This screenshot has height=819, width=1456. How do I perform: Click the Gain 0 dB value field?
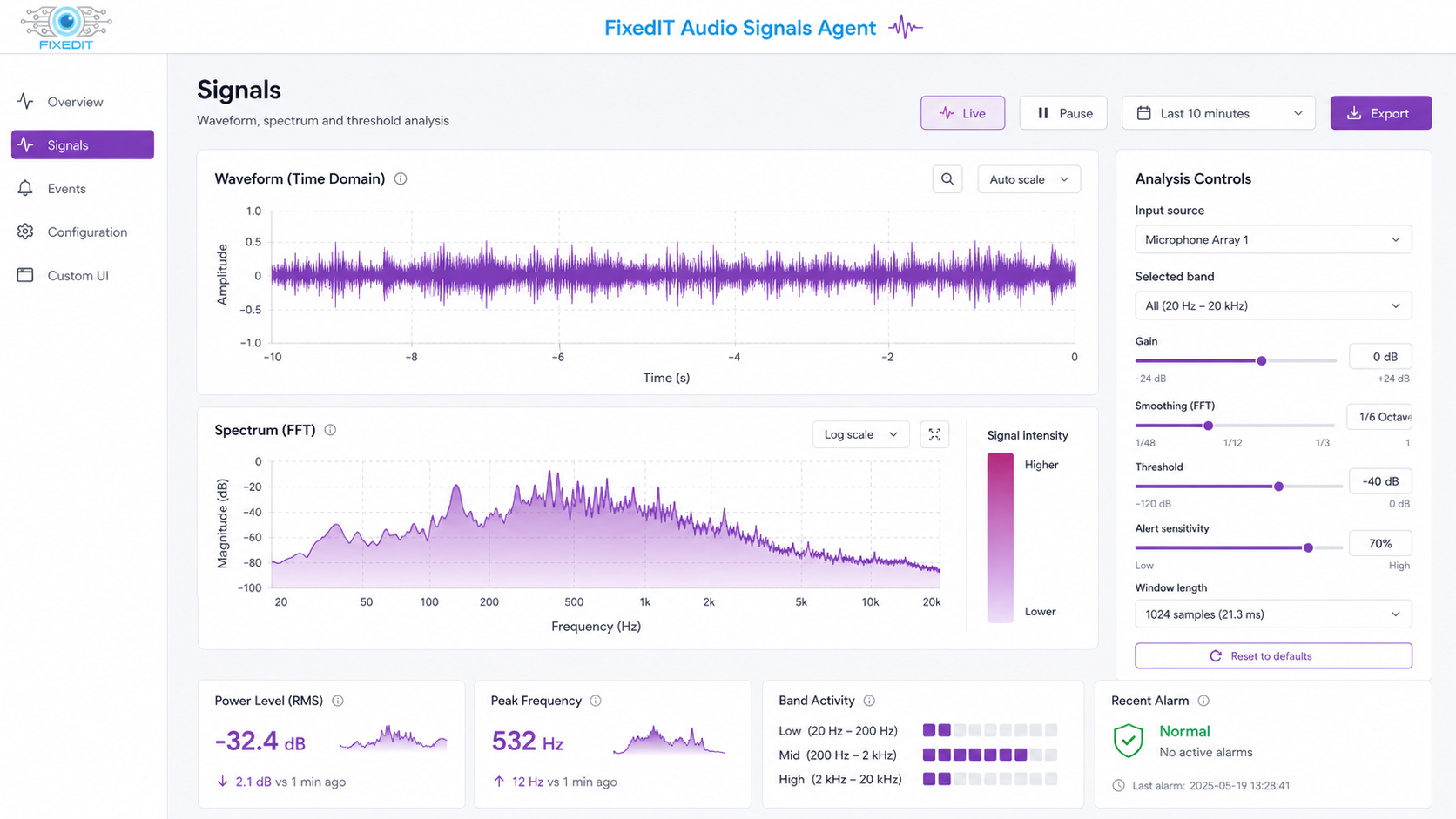(1380, 357)
